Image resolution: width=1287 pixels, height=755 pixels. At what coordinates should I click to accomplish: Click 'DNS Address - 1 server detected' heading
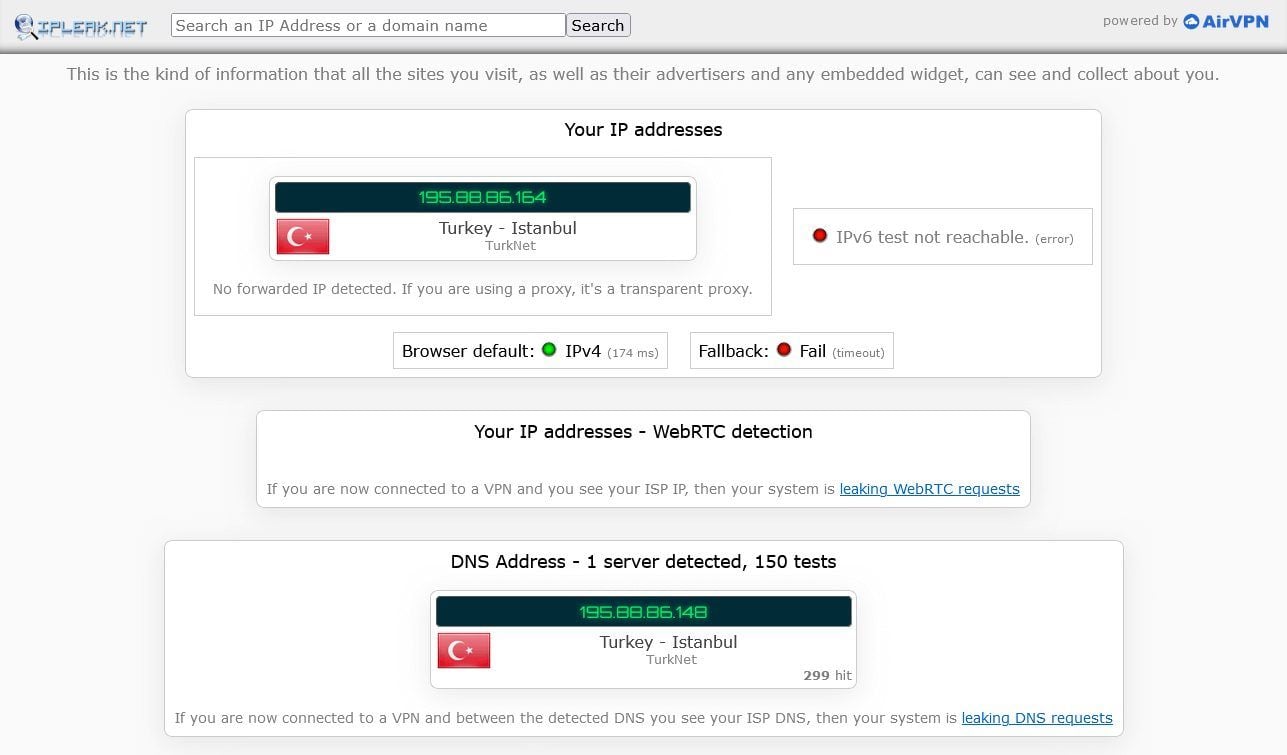643,562
